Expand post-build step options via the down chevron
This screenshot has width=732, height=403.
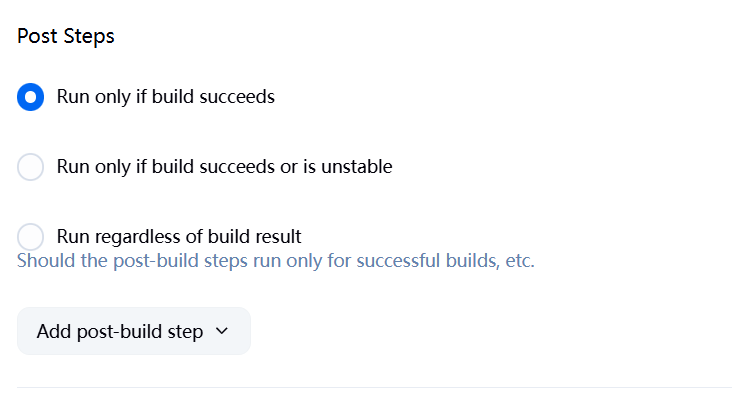pyautogui.click(x=222, y=331)
